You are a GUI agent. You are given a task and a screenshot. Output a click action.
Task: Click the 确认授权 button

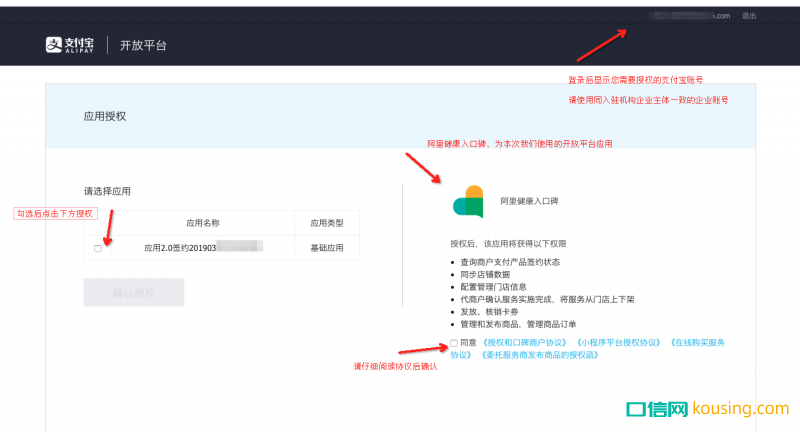[134, 292]
